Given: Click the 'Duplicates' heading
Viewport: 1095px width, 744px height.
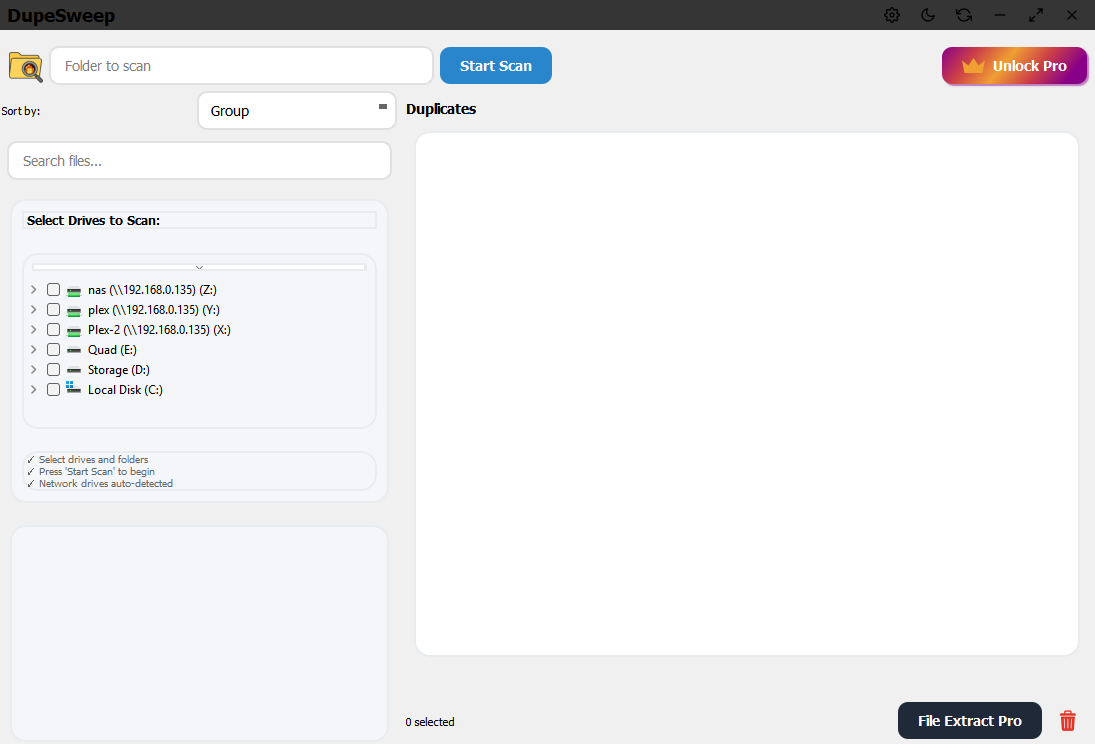Looking at the screenshot, I should tap(441, 109).
